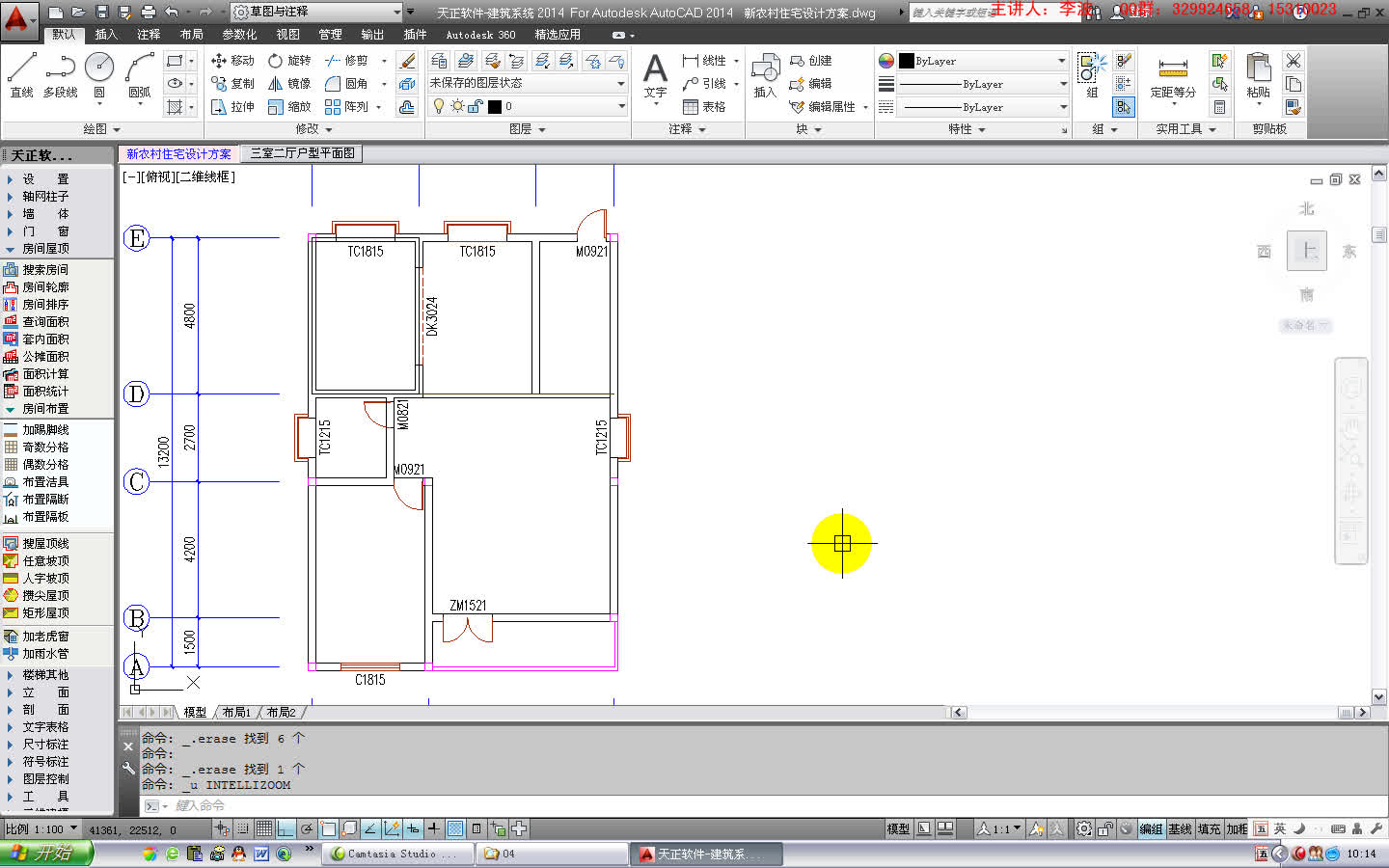Screen dimensions: 1389x868
Task: Click the color wheel object color icon
Action: pyautogui.click(x=885, y=61)
